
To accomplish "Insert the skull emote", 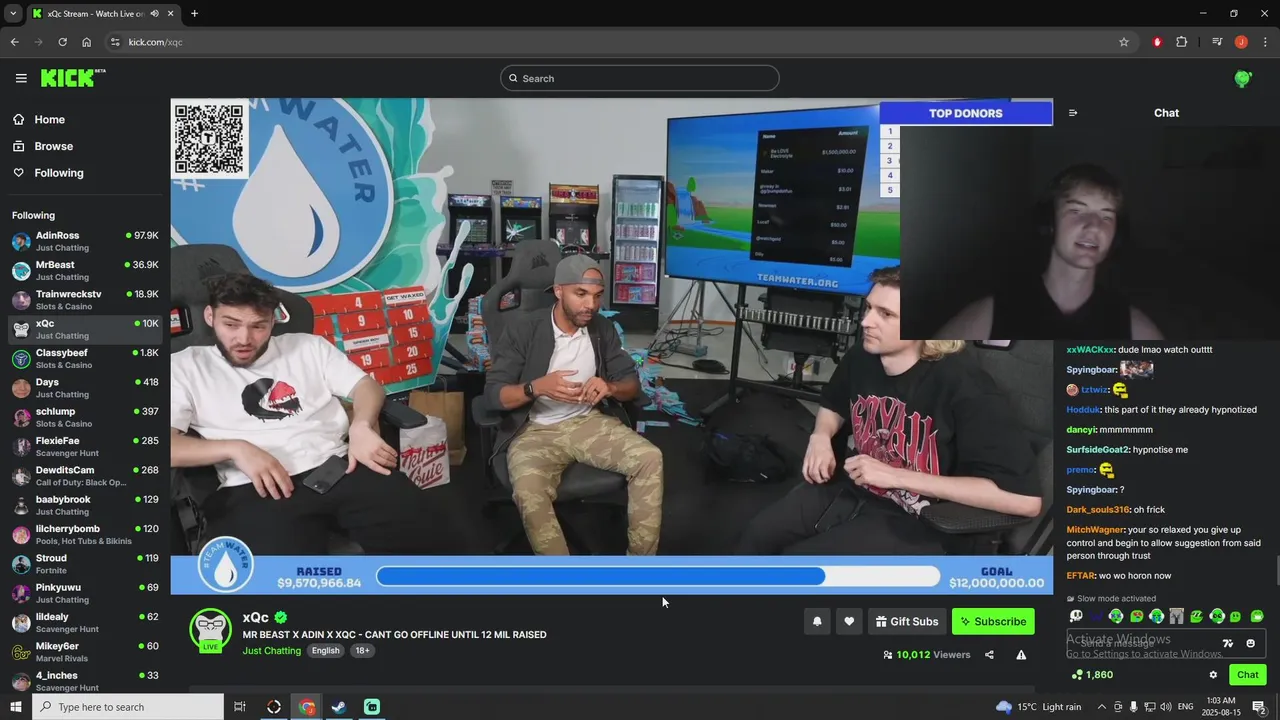I will (x=1076, y=616).
